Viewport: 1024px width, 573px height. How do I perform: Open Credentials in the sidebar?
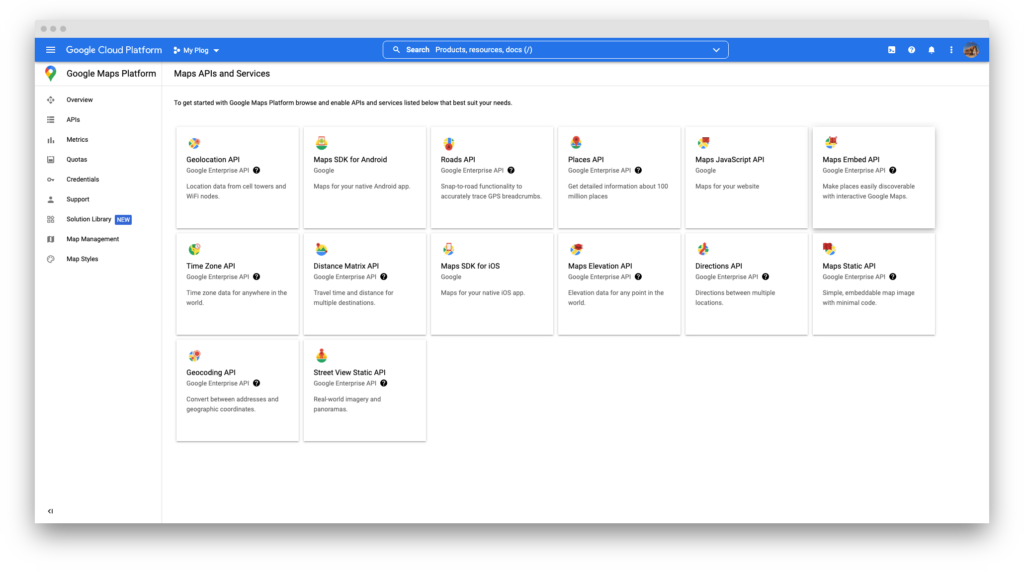tap(83, 180)
